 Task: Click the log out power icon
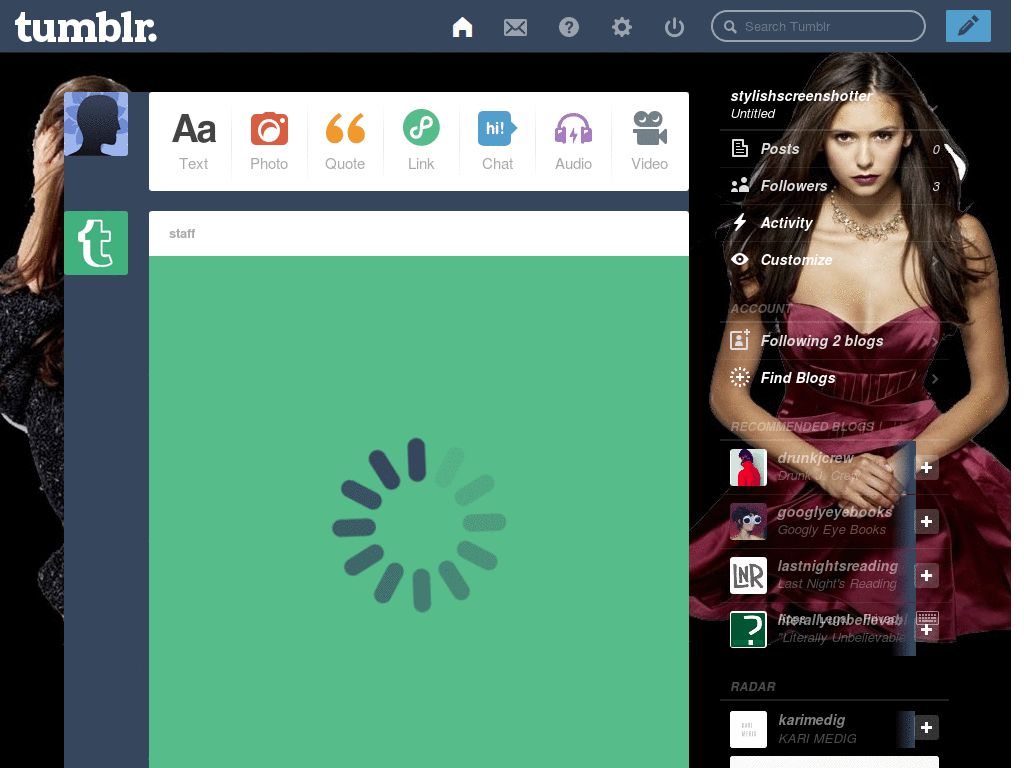(674, 27)
